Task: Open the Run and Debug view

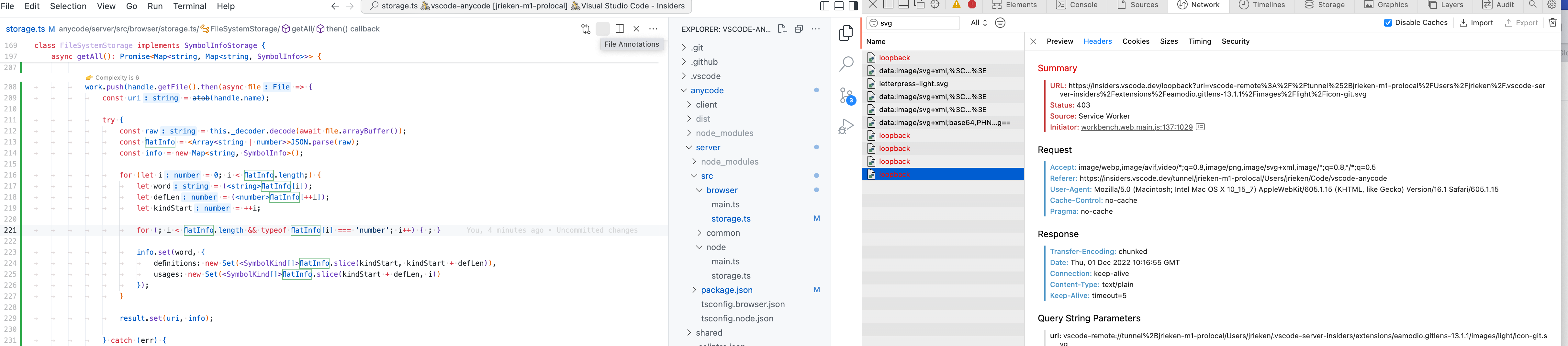Action: [846, 127]
